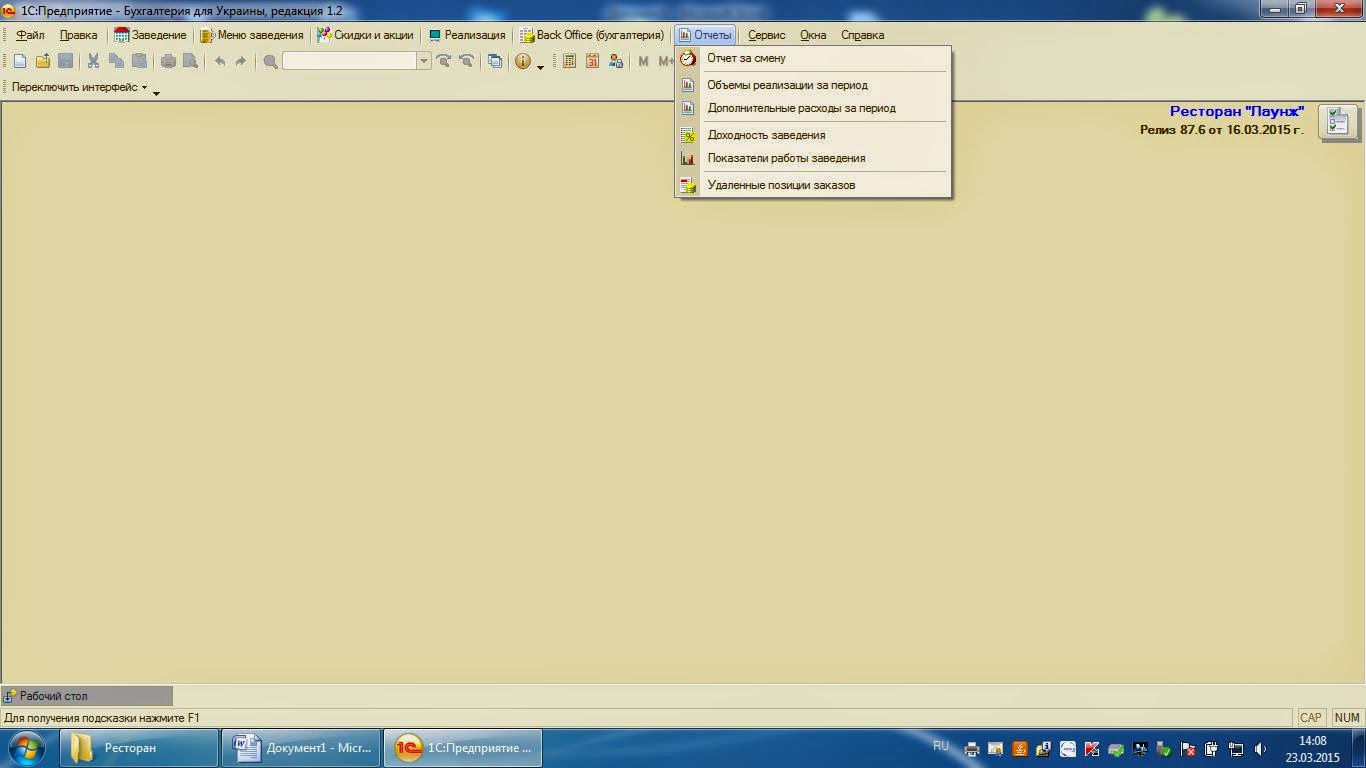Image resolution: width=1366 pixels, height=768 pixels.
Task: Click the checklist icon near restaurant name
Action: (1338, 123)
